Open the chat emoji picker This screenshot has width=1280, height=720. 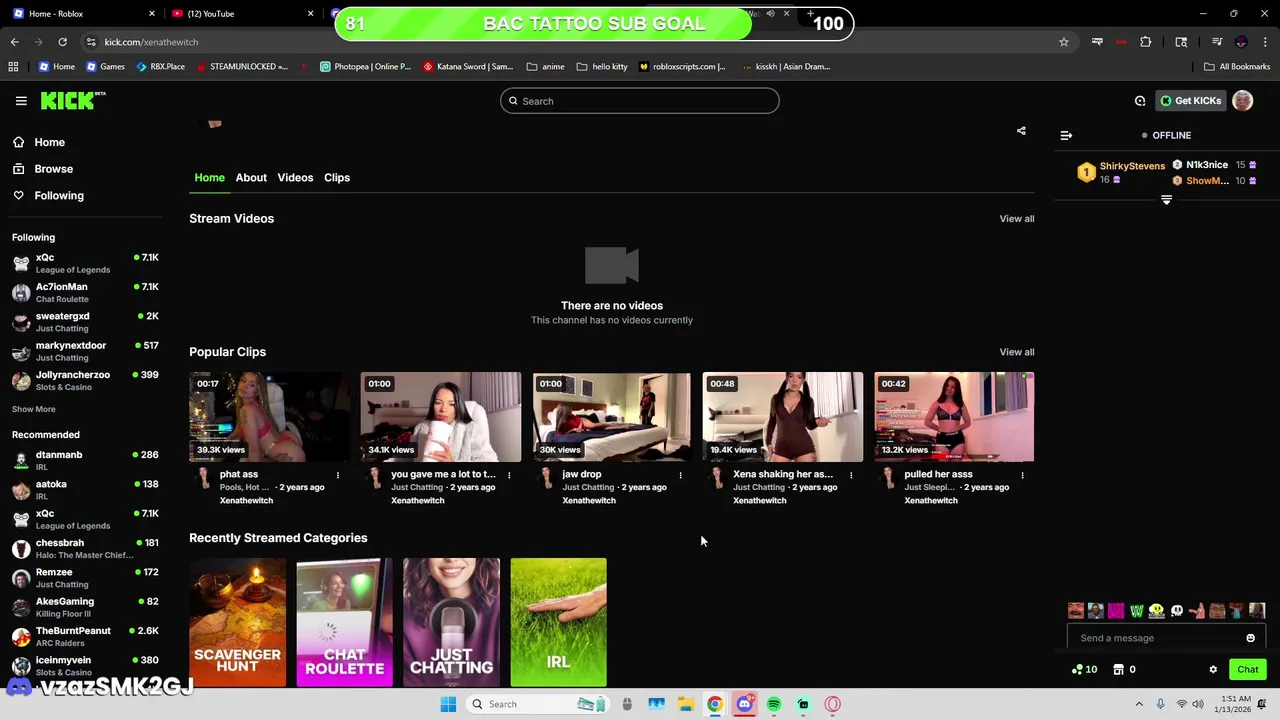[1250, 638]
